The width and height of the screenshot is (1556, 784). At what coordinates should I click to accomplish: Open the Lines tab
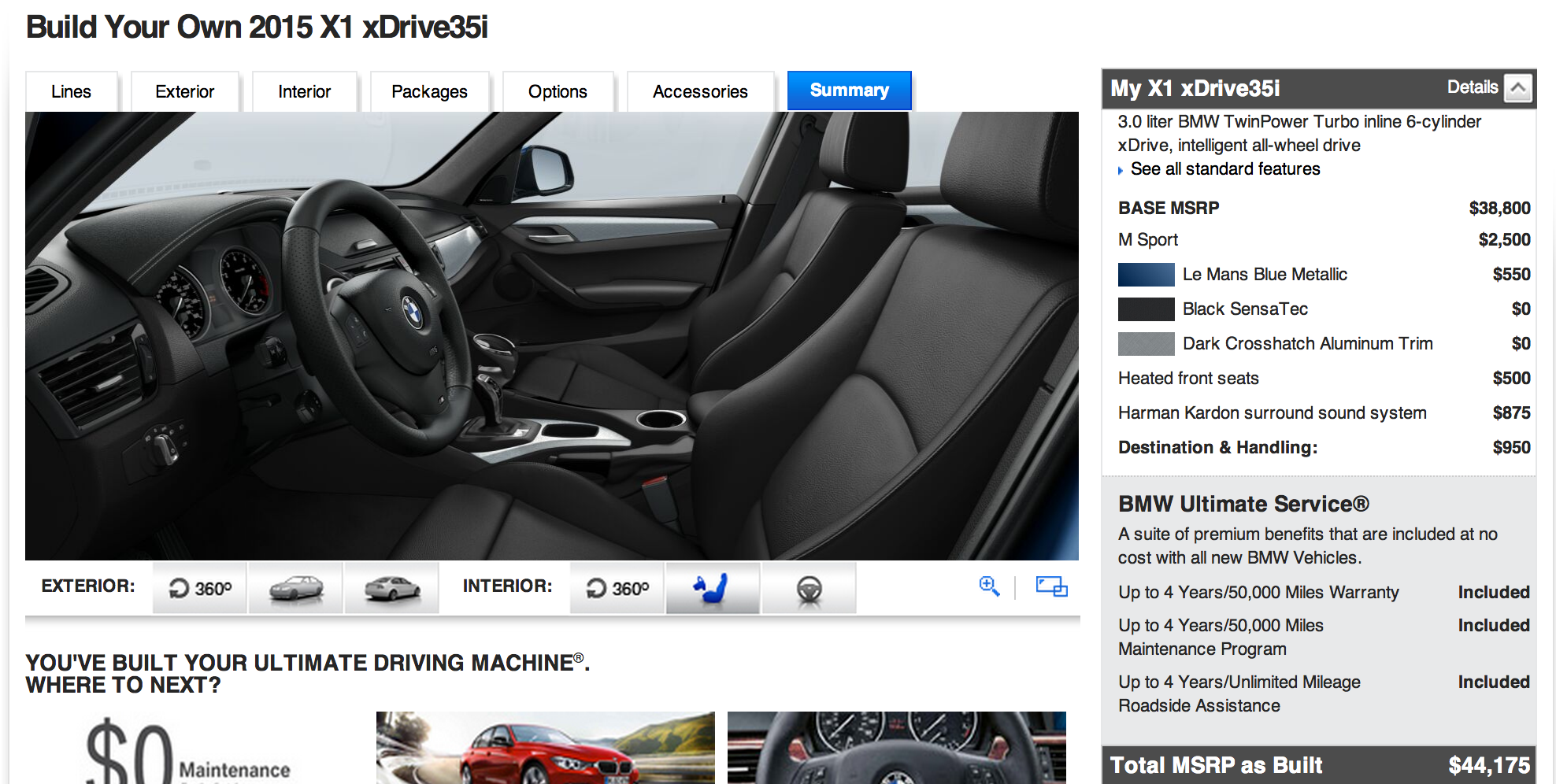click(71, 91)
